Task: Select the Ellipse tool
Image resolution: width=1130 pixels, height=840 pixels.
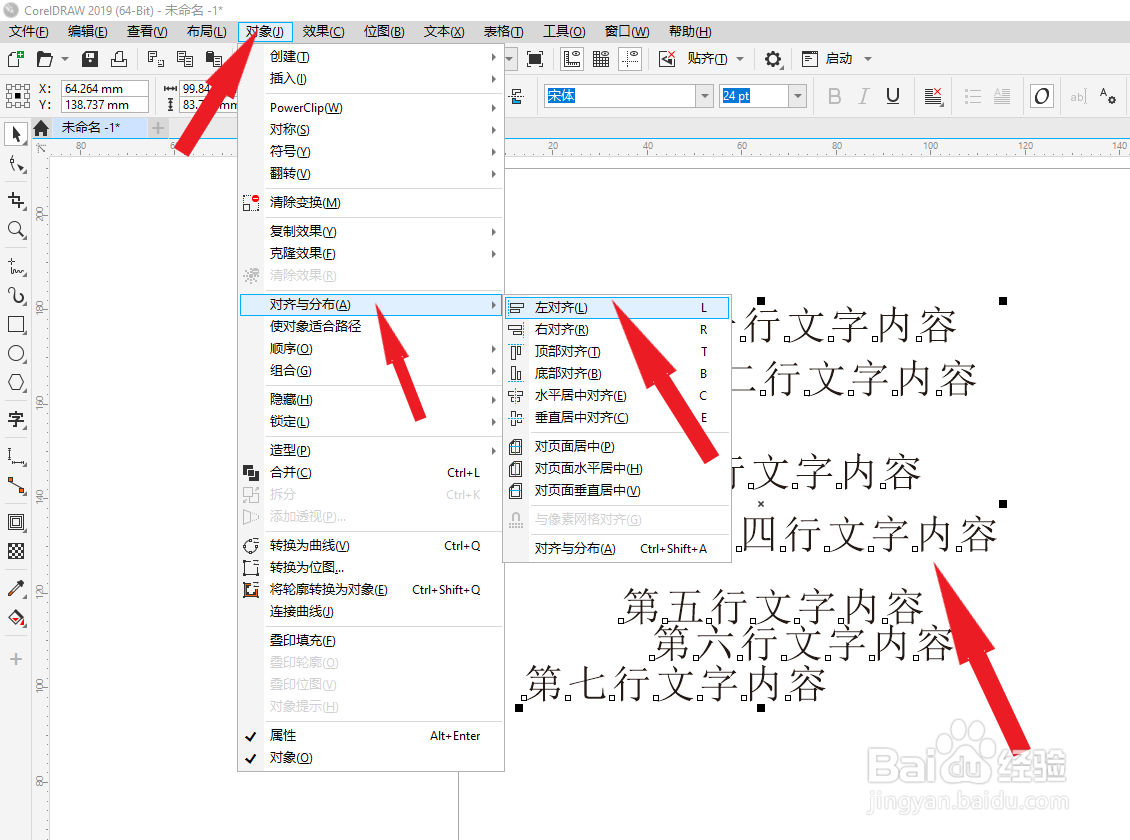Action: 14,352
